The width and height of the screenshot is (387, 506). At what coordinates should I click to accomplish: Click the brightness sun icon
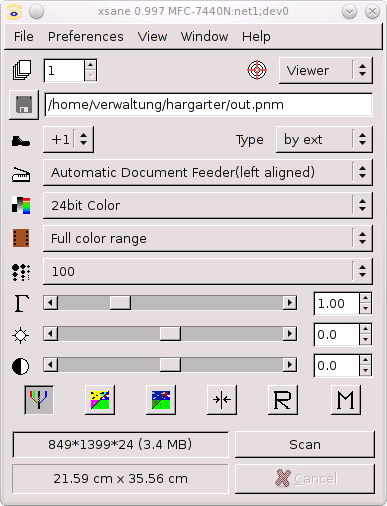click(21, 335)
